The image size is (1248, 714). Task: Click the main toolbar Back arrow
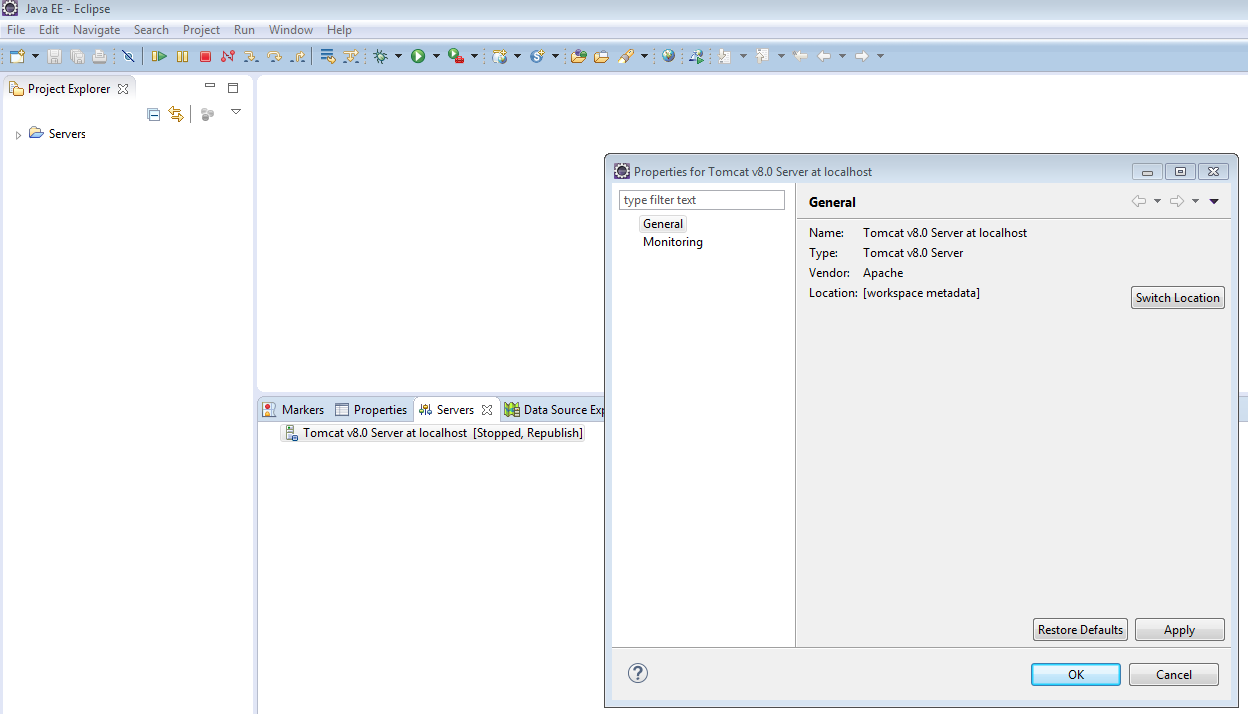[x=824, y=56]
